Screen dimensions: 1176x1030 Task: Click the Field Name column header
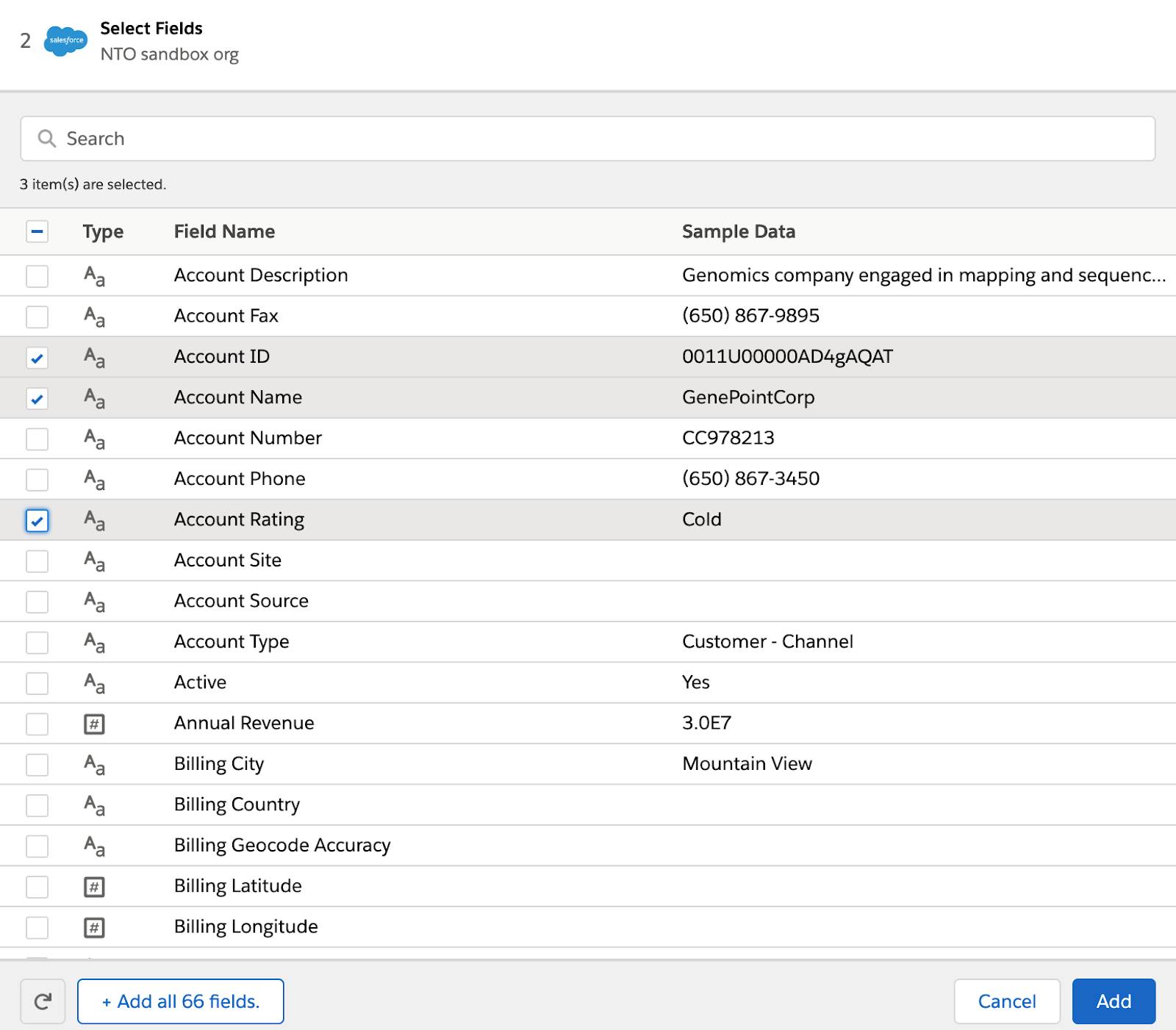click(224, 231)
